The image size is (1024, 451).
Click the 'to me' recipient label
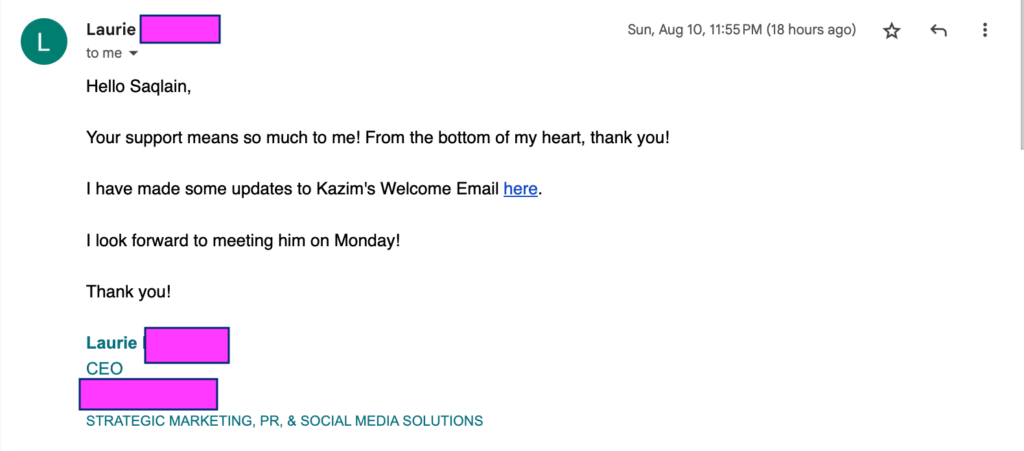tap(103, 54)
